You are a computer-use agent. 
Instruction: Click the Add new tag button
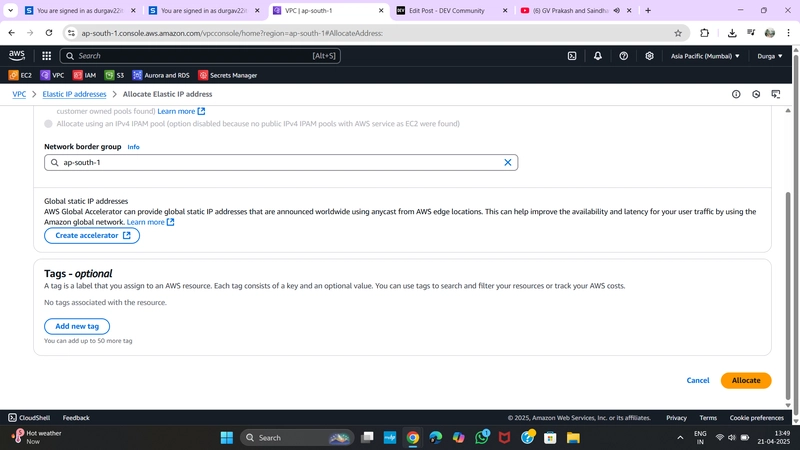click(x=77, y=326)
